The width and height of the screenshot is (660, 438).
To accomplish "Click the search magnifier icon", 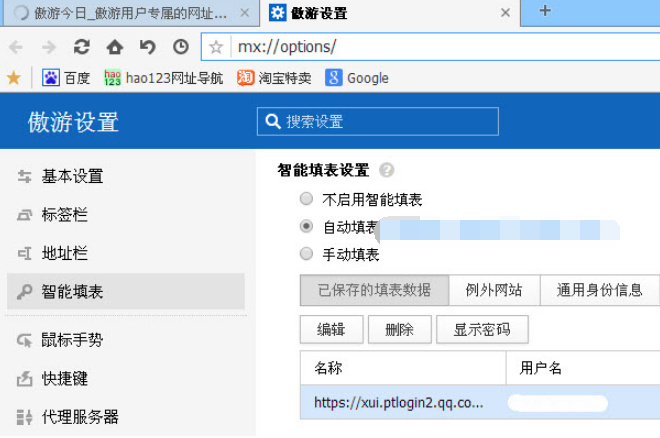I will click(273, 122).
